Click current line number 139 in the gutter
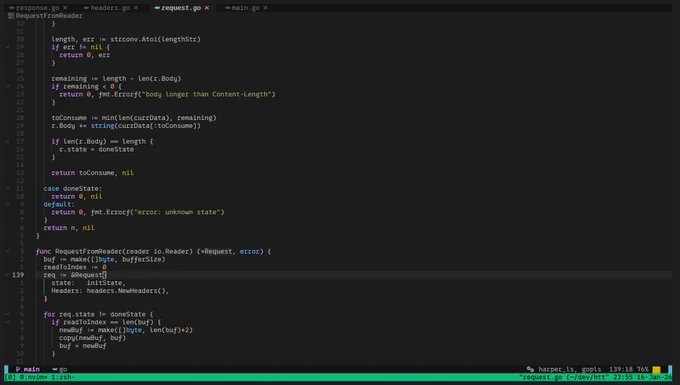The image size is (680, 385). click(x=18, y=275)
